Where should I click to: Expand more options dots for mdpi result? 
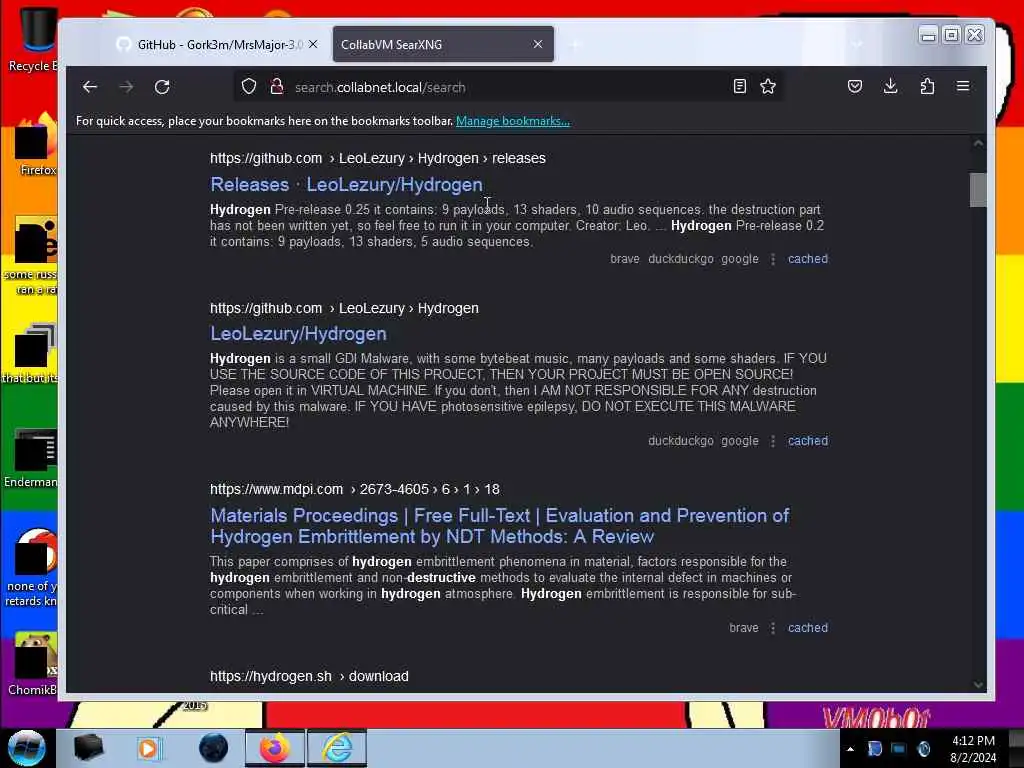pos(773,628)
